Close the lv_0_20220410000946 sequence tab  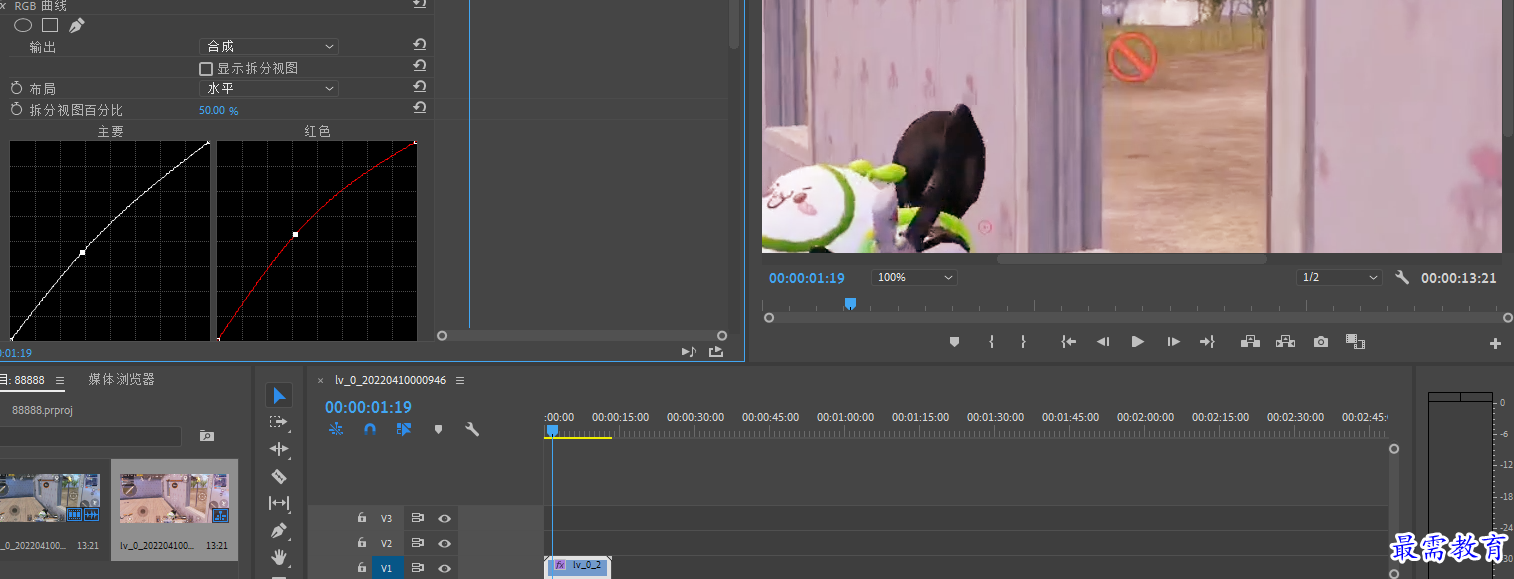pos(320,381)
